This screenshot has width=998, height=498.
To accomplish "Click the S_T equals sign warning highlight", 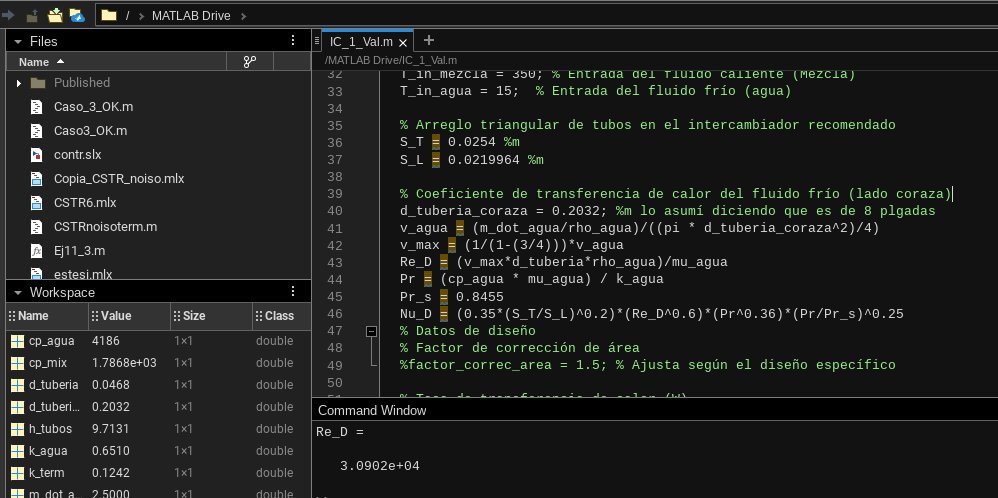I will 436,143.
